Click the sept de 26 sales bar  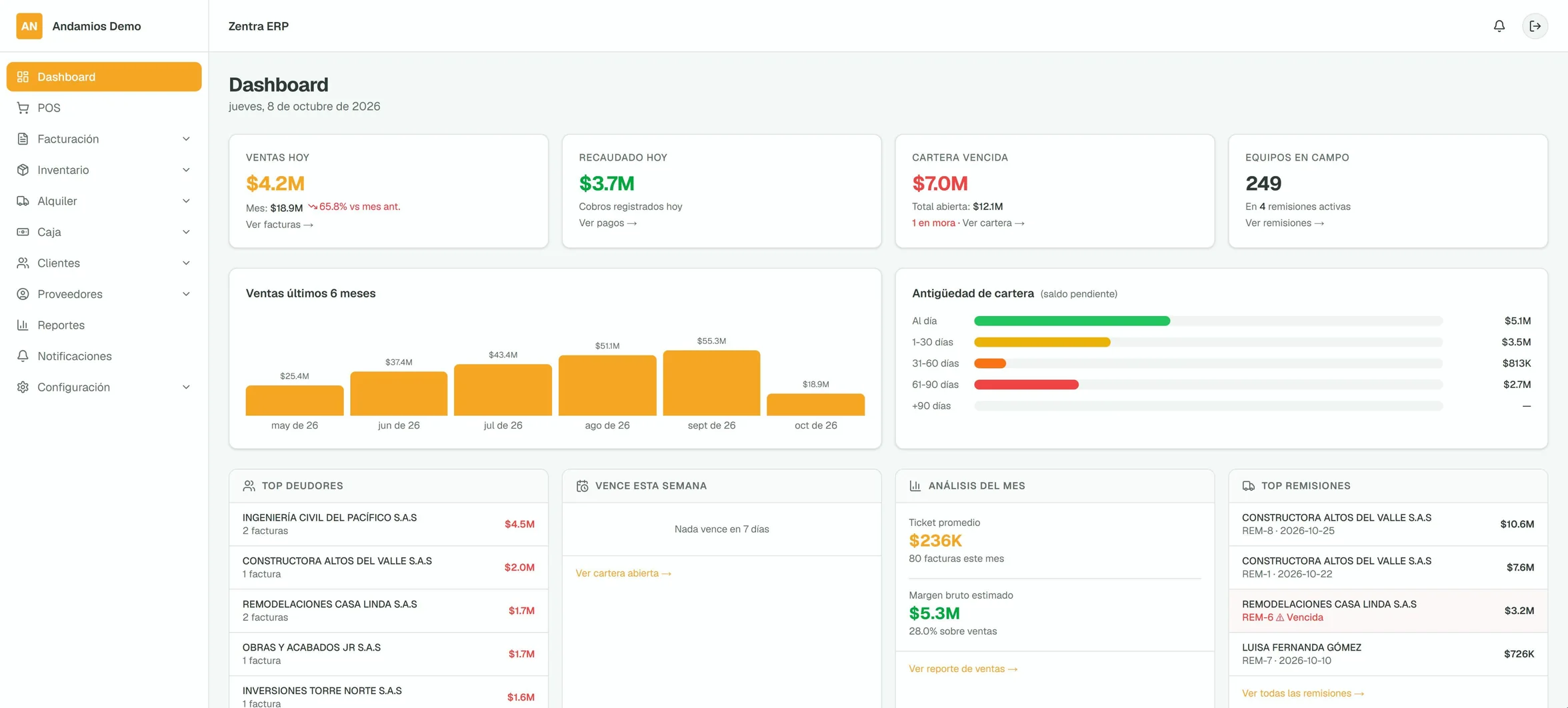click(711, 383)
